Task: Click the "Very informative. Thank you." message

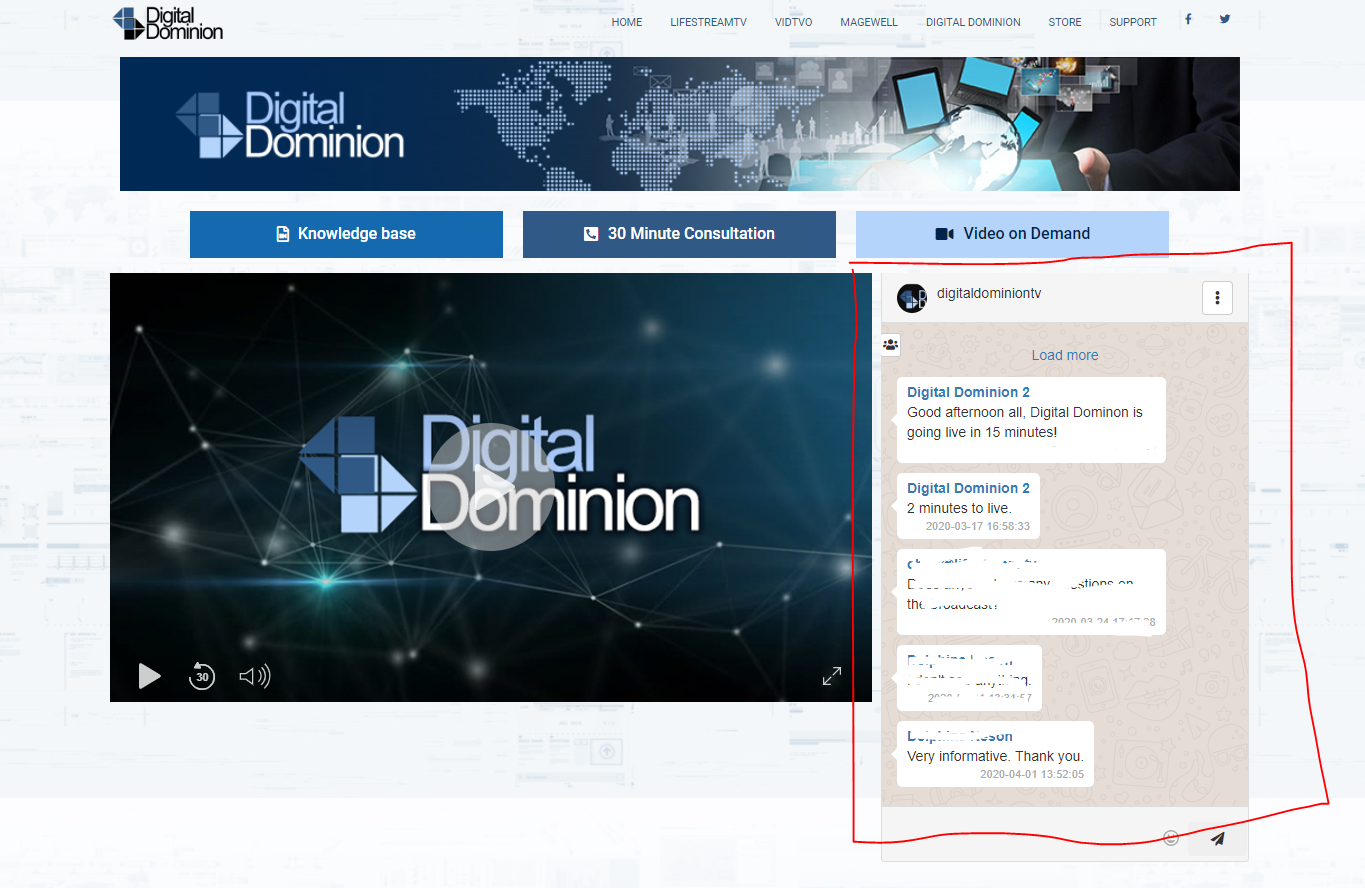Action: [995, 755]
